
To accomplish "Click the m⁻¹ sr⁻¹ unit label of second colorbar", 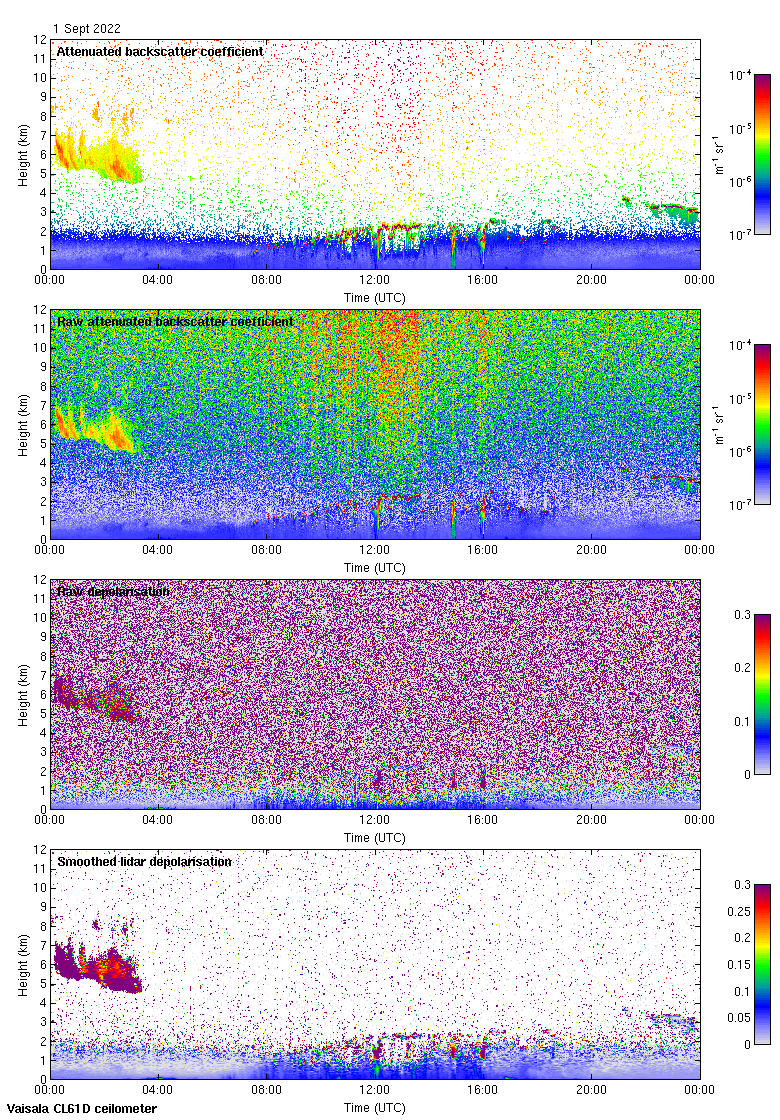I will point(719,424).
